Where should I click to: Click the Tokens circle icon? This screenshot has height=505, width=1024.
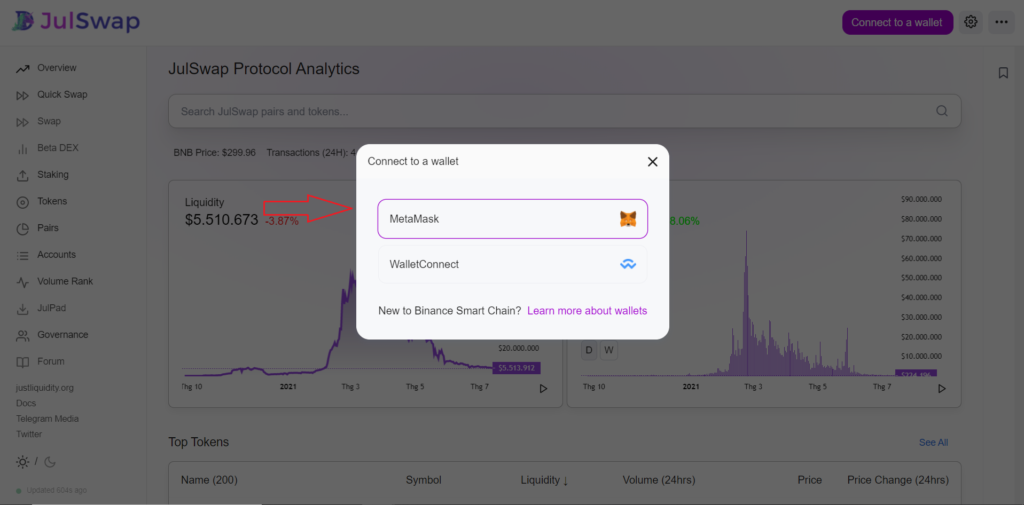tap(23, 203)
